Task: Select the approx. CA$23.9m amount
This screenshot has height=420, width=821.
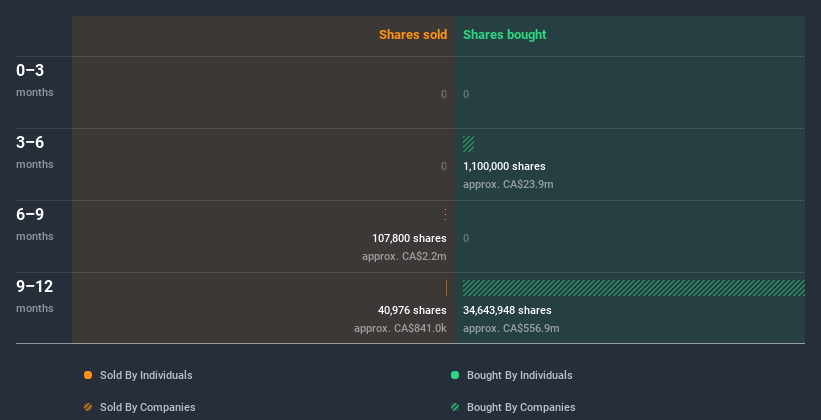Action: [x=508, y=184]
